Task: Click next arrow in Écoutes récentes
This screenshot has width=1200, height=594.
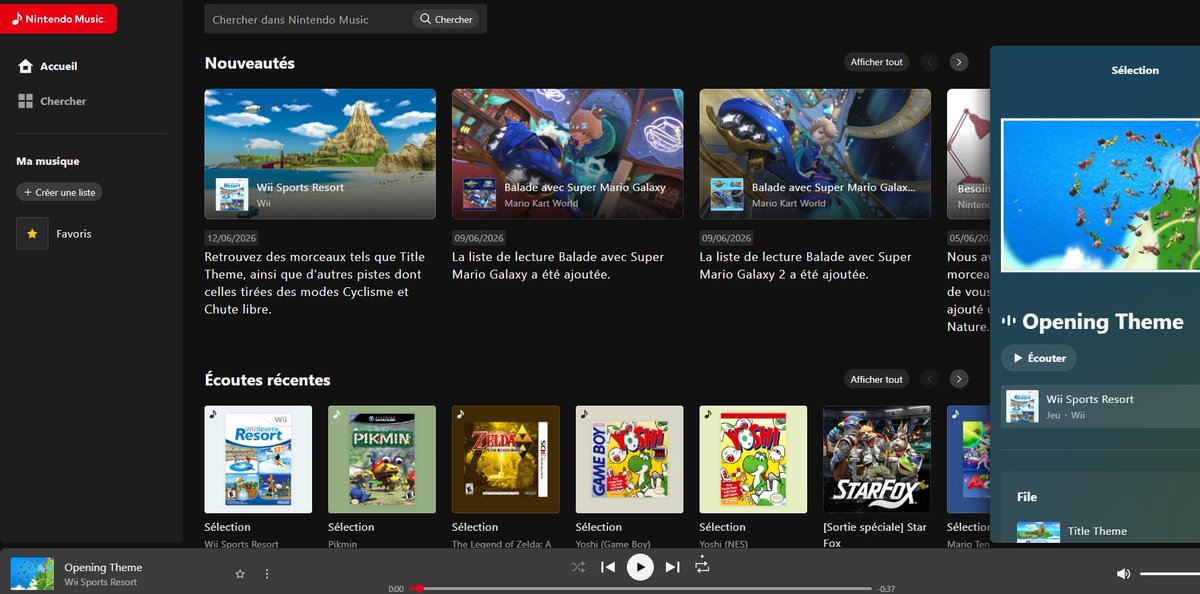Action: pyautogui.click(x=959, y=379)
